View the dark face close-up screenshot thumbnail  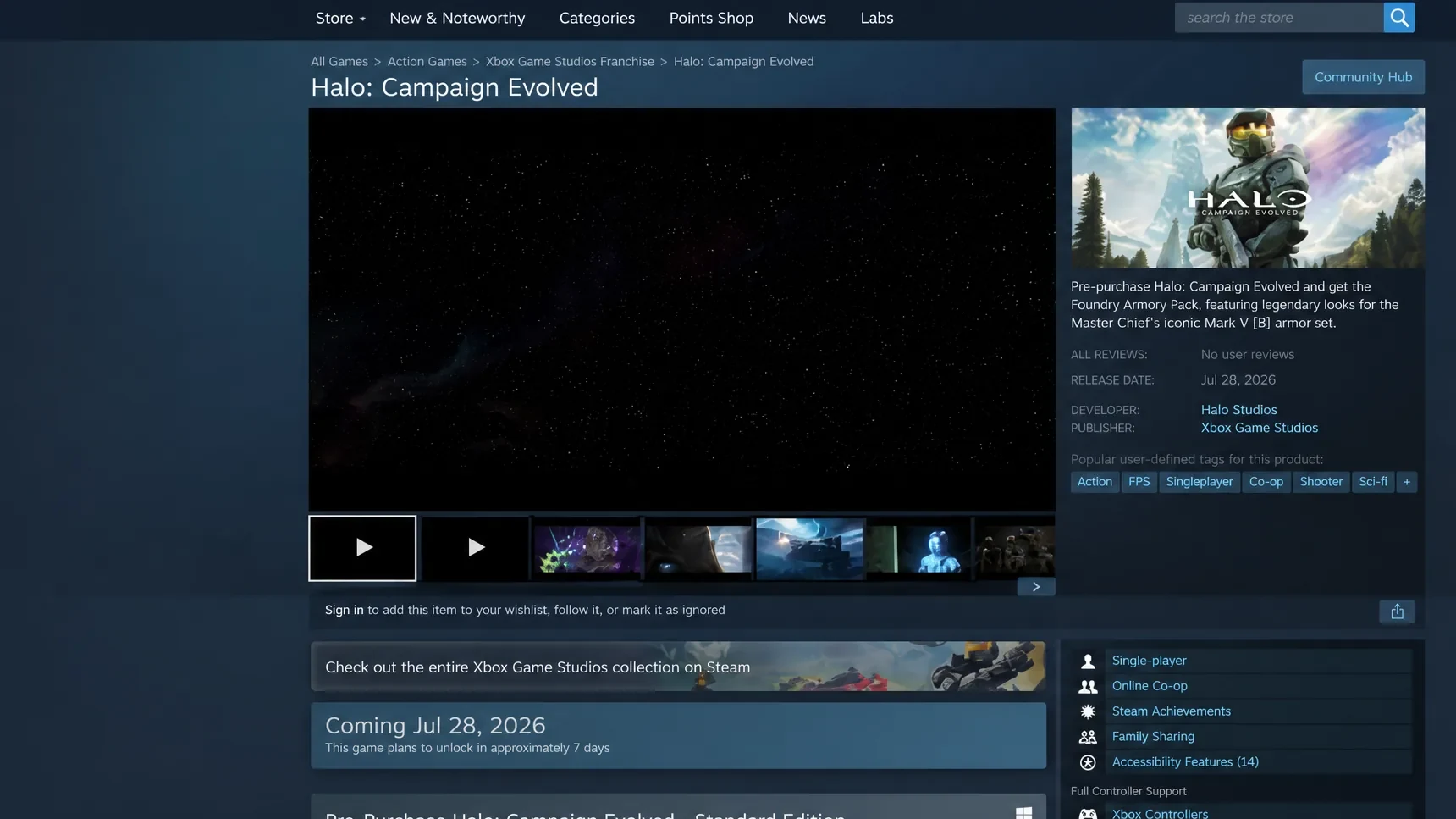coord(698,548)
